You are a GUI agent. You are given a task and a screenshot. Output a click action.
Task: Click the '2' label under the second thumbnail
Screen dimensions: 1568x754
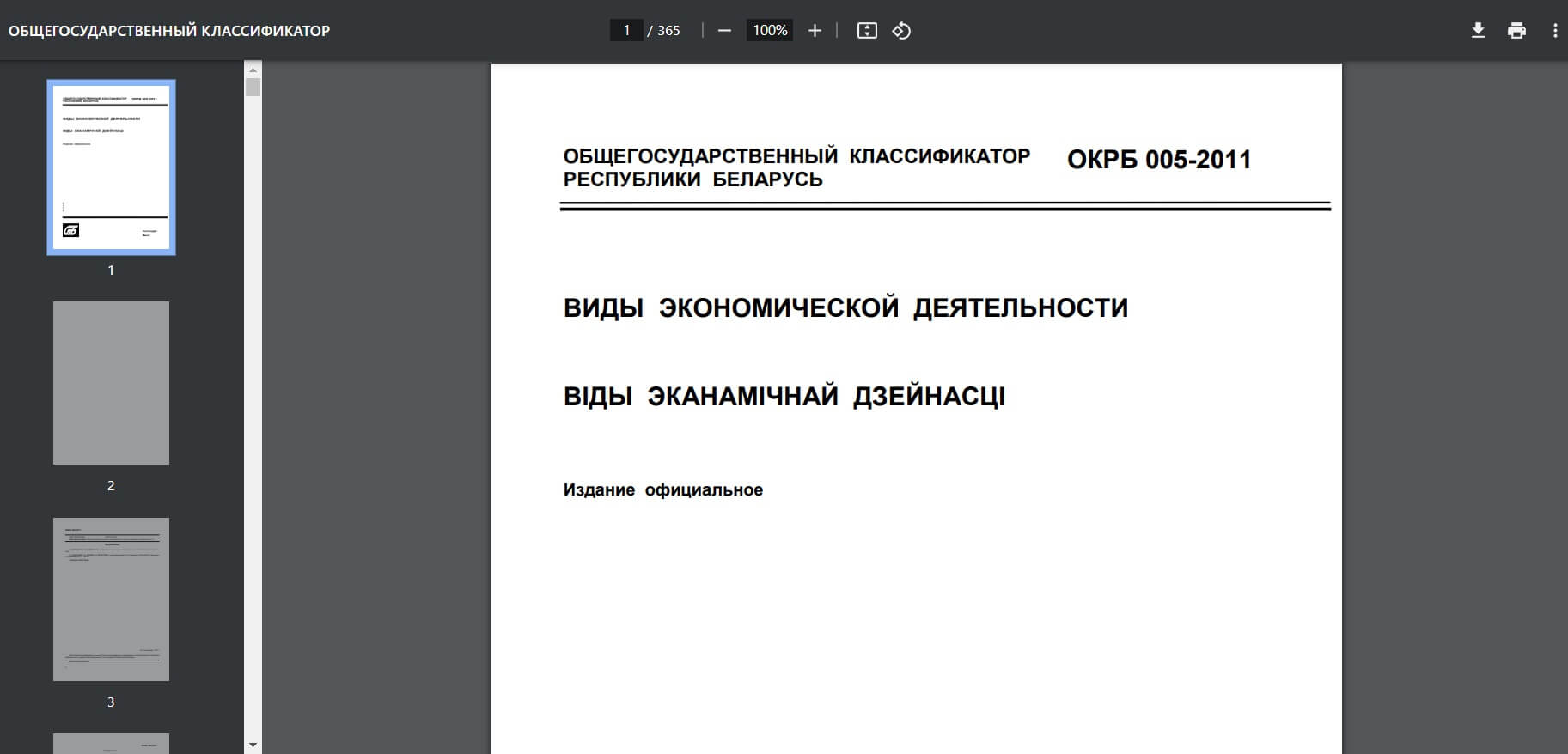[111, 485]
